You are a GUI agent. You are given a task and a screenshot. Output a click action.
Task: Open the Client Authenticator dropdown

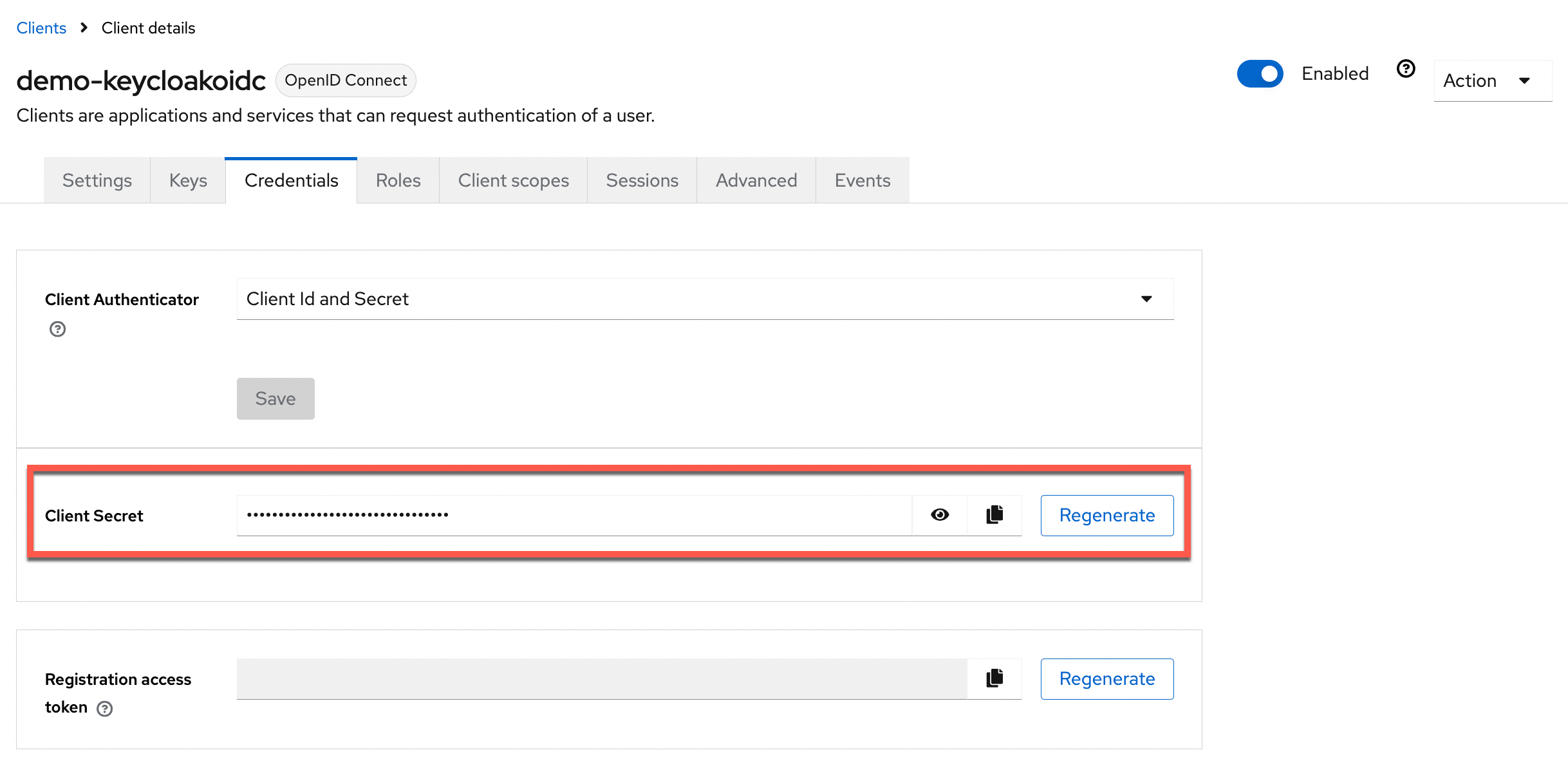point(705,299)
